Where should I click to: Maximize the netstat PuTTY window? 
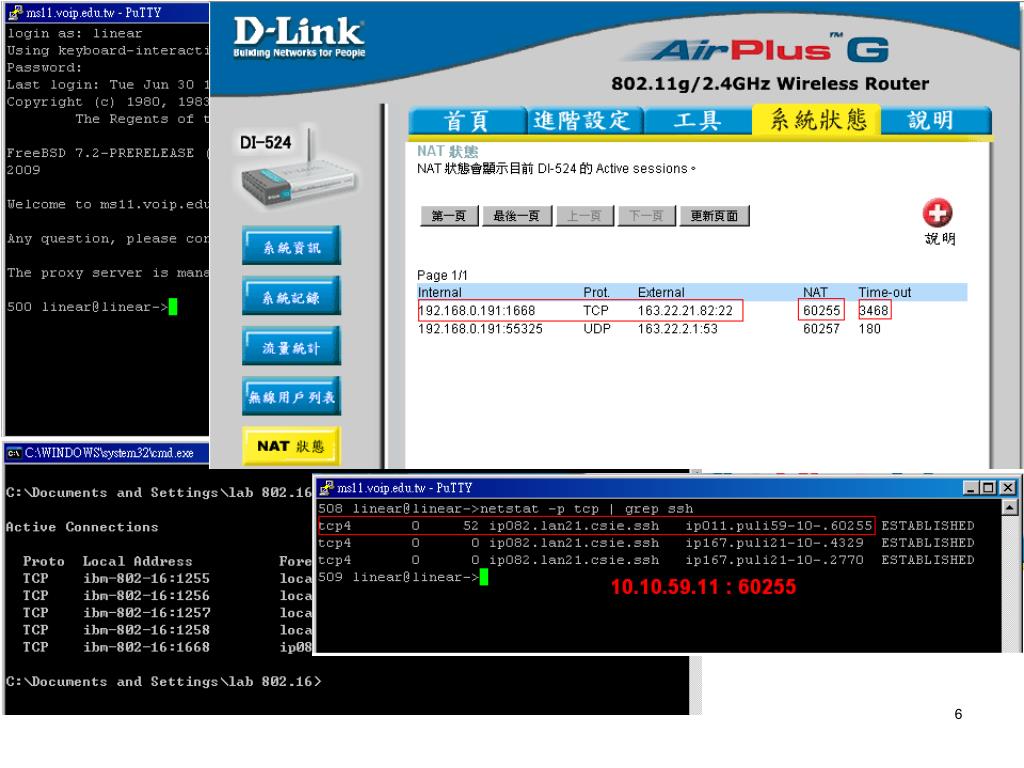tap(989, 488)
